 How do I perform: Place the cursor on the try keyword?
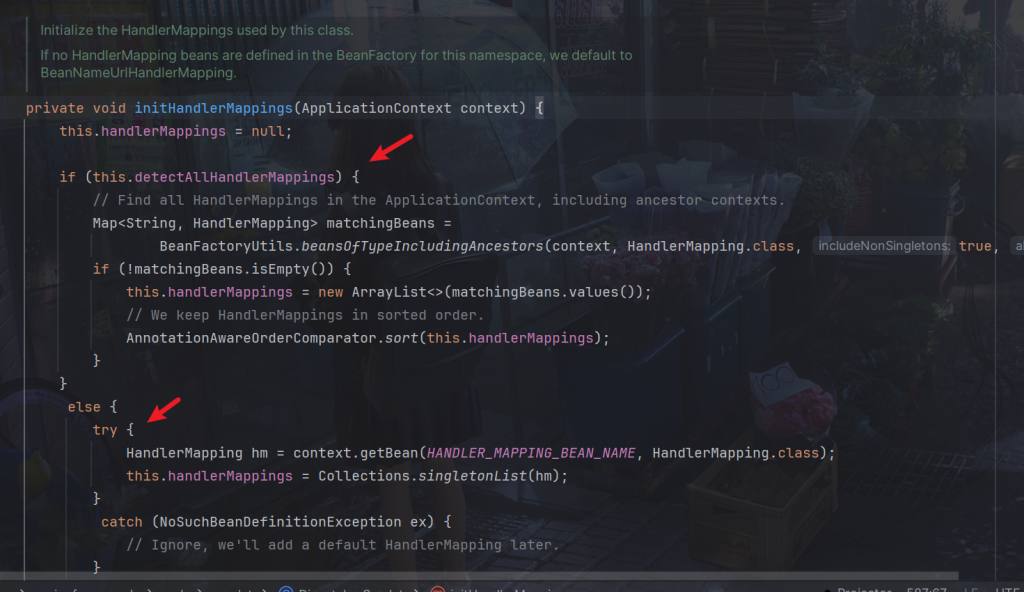(x=104, y=430)
